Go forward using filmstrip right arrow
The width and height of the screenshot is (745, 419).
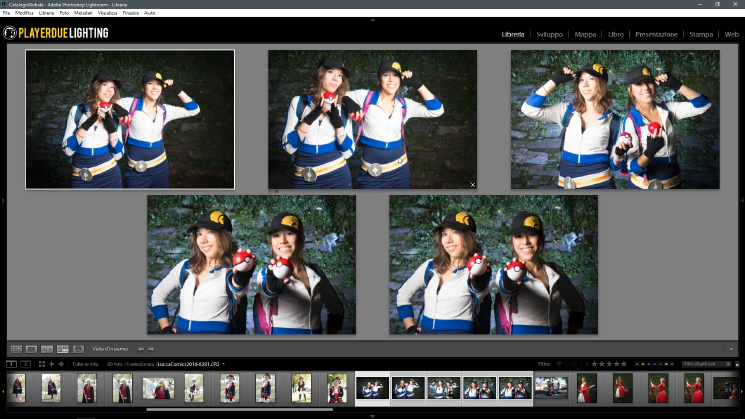(61, 364)
